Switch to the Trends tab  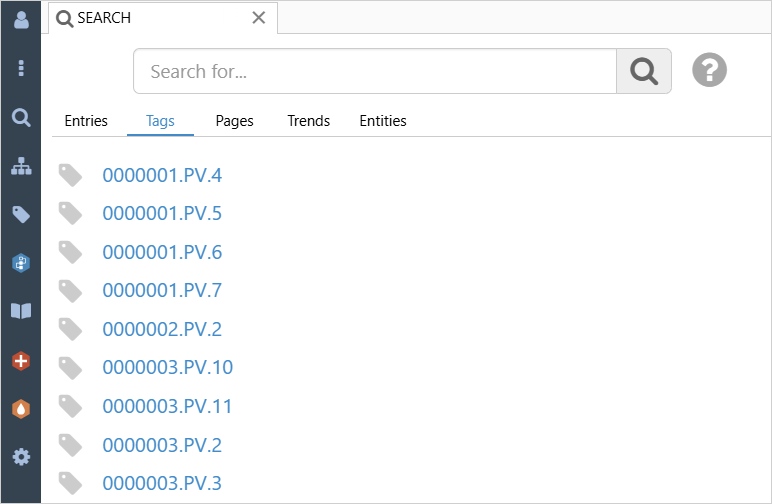click(x=308, y=121)
